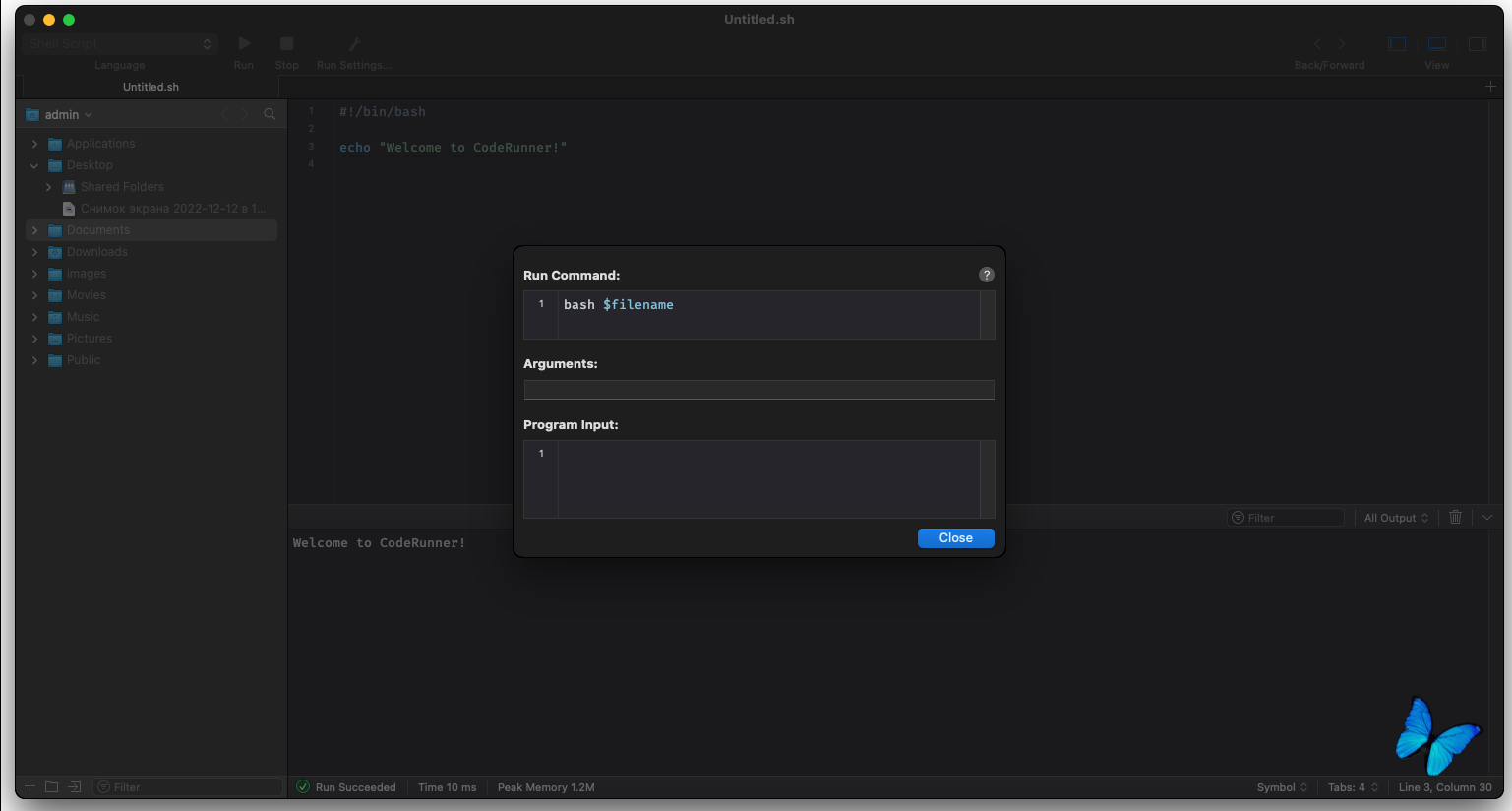Screen dimensions: 1512x811
Task: Expand the Pictures folder arrow
Action: [35, 339]
